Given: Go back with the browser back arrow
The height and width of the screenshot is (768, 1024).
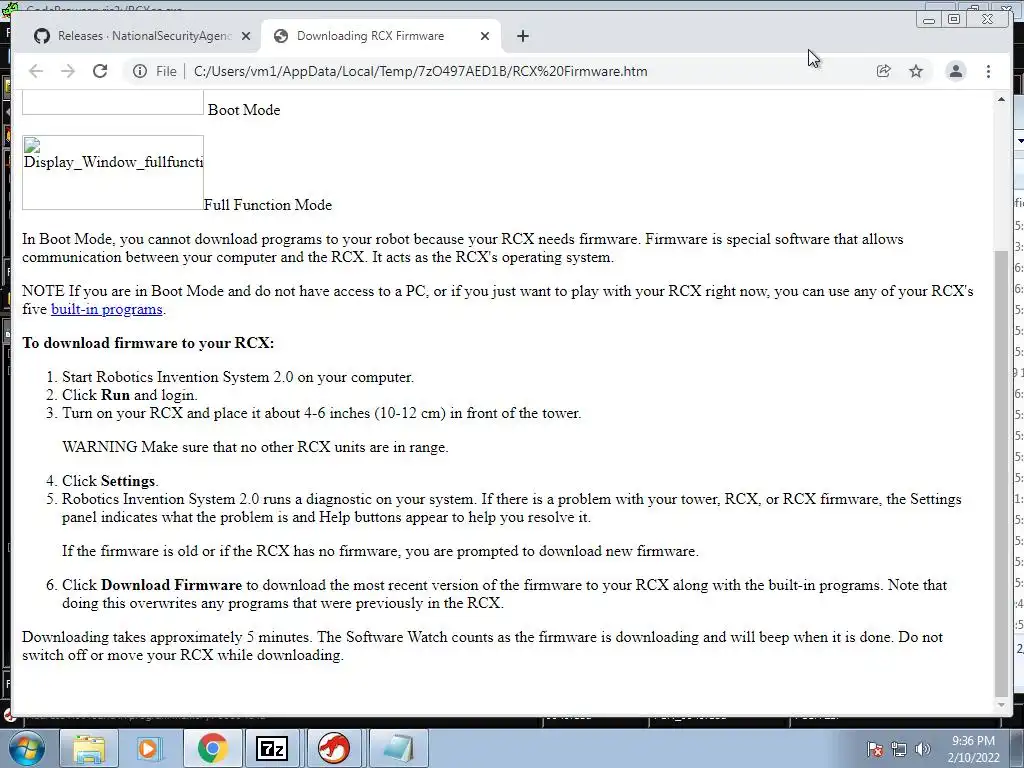Looking at the screenshot, I should (x=36, y=71).
